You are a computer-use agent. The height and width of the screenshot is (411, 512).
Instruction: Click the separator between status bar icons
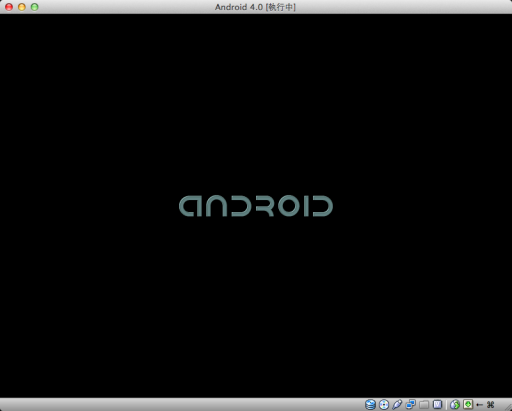click(x=446, y=405)
